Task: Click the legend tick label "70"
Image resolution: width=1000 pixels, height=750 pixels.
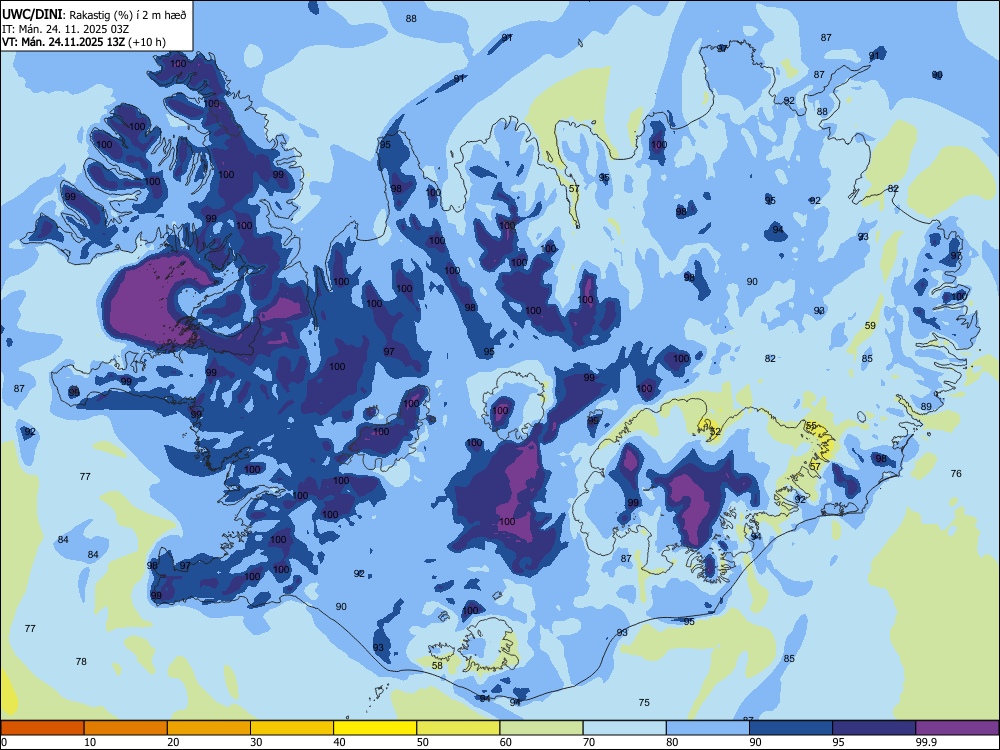Action: pos(589,742)
